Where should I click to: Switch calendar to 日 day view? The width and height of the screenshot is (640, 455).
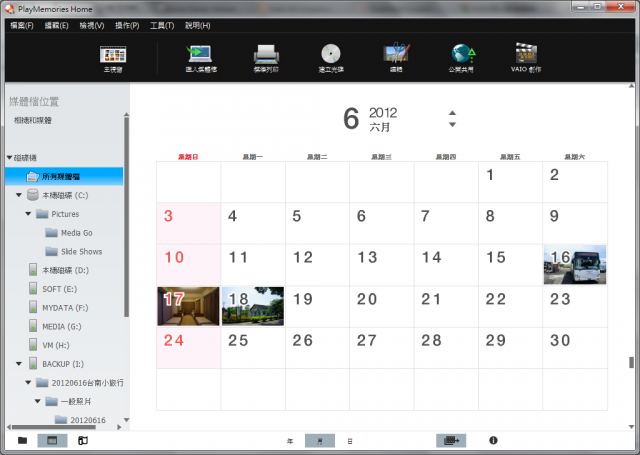(350, 441)
